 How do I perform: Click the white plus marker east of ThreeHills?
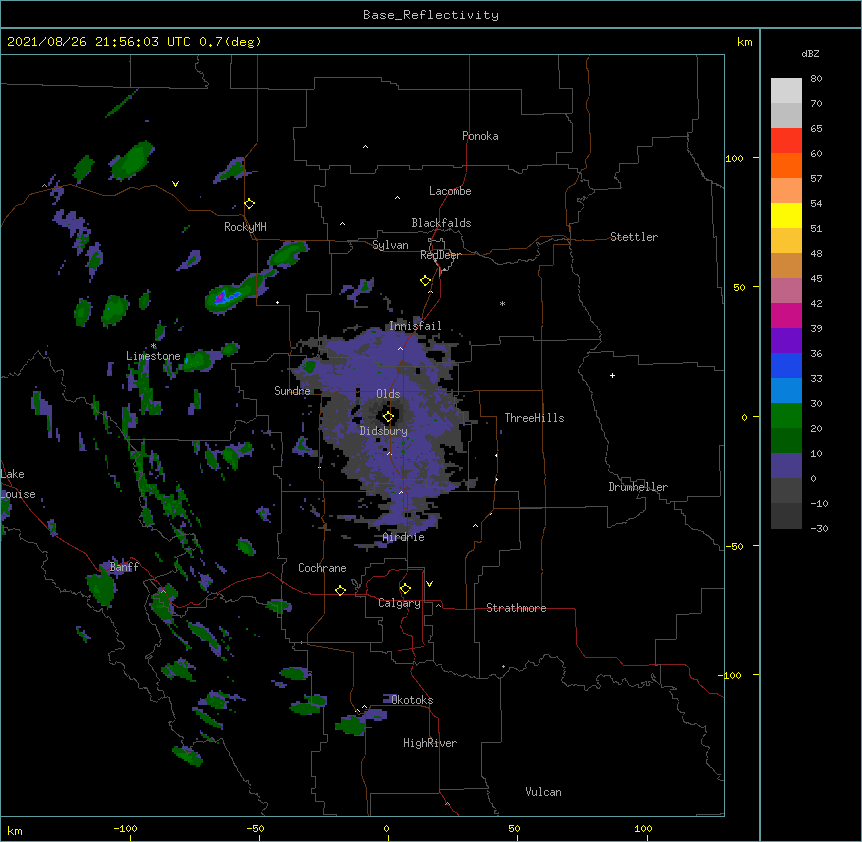tap(612, 375)
